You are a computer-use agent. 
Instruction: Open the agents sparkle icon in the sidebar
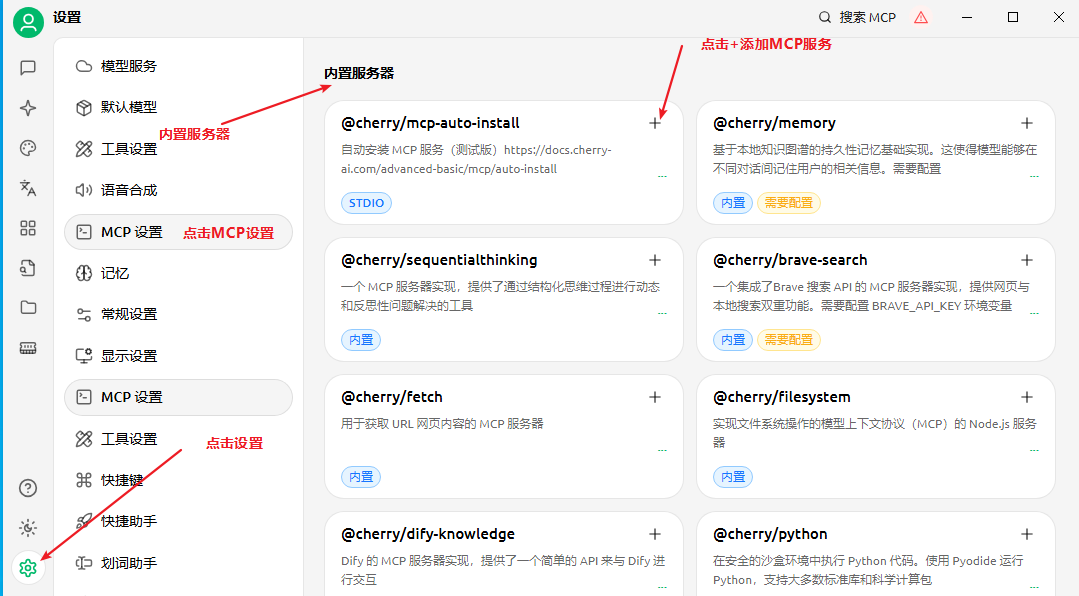point(28,108)
